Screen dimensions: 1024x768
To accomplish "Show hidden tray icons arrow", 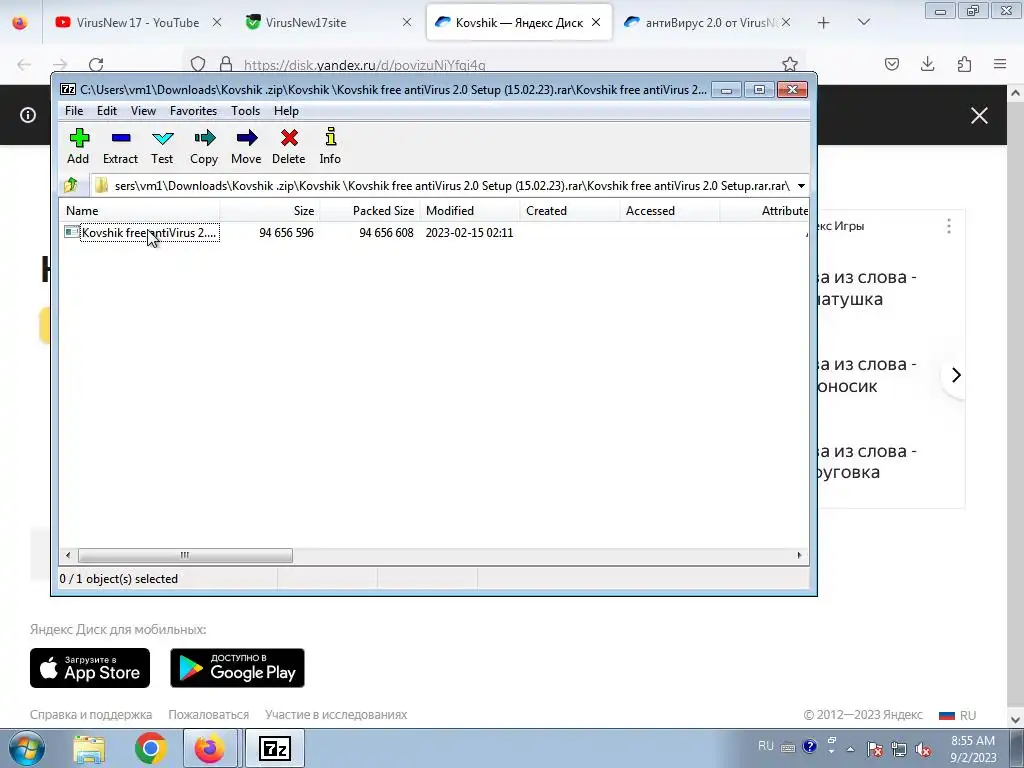I will 850,750.
